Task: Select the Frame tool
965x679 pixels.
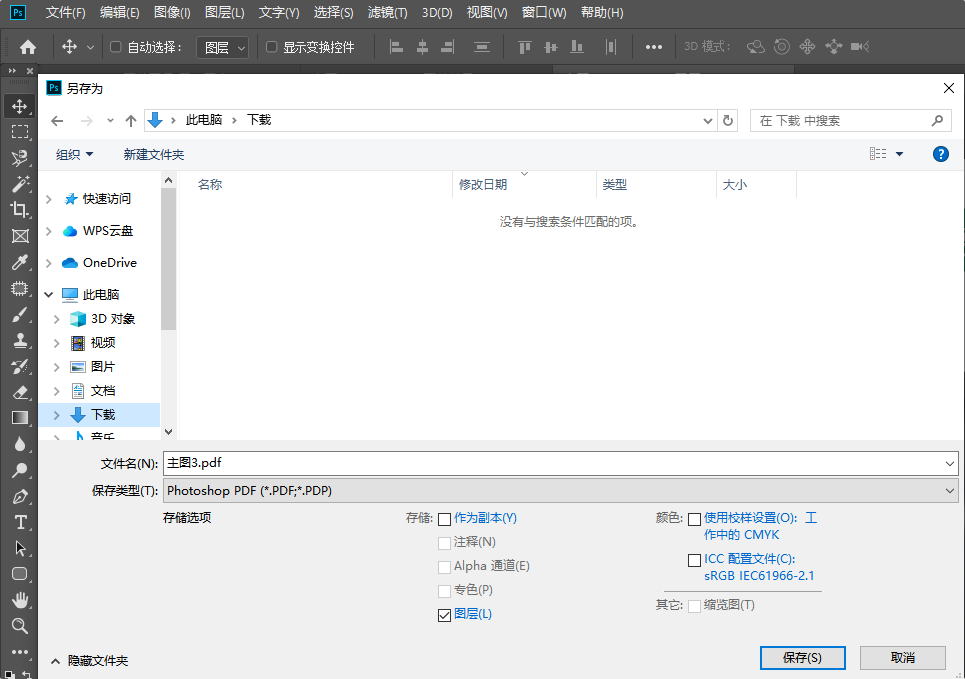Action: click(x=19, y=236)
